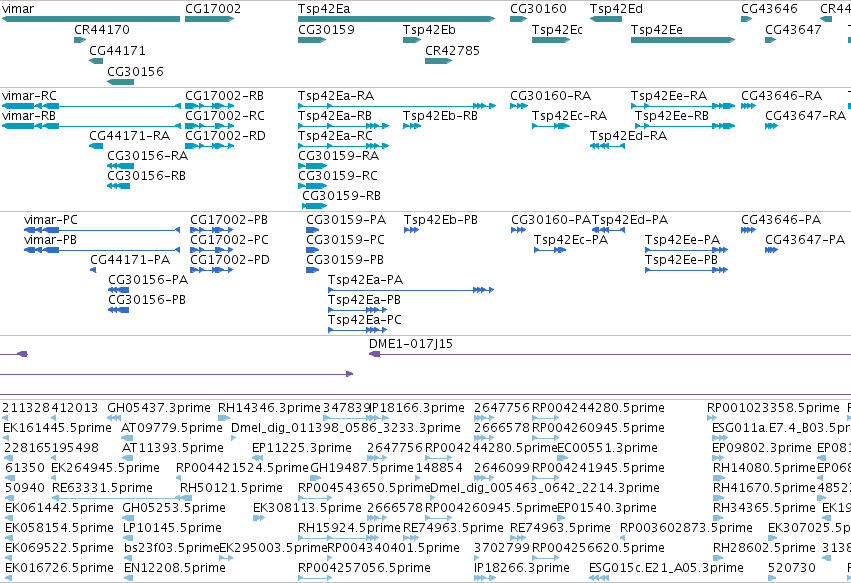Click the RE63331.5prime EST label

pos(103,487)
